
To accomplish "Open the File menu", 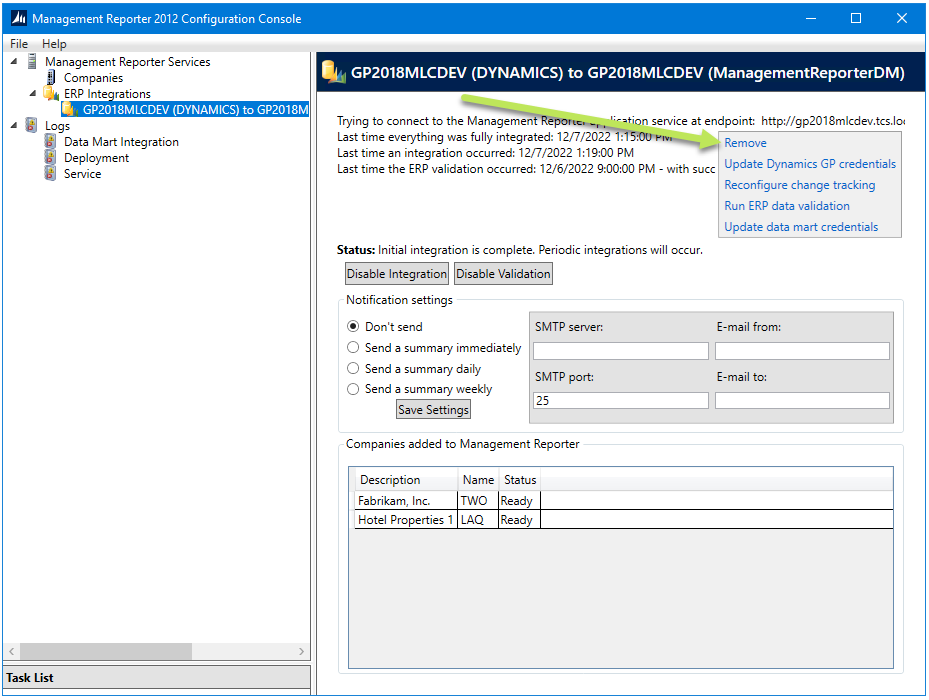I will (18, 43).
